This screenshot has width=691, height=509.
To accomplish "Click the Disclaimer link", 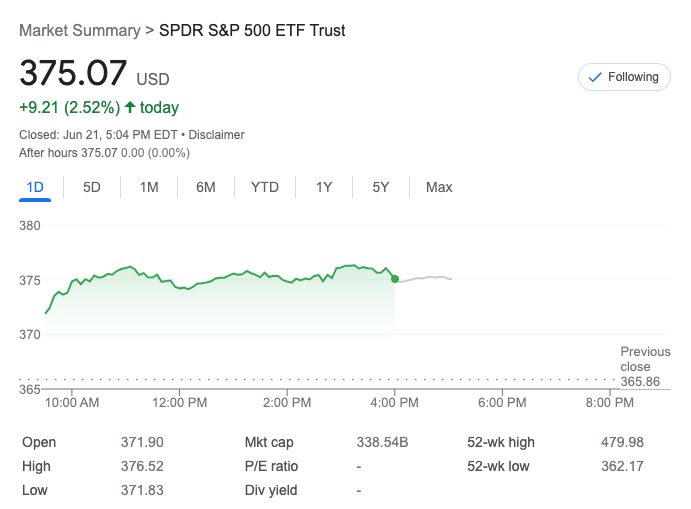I will tap(217, 135).
